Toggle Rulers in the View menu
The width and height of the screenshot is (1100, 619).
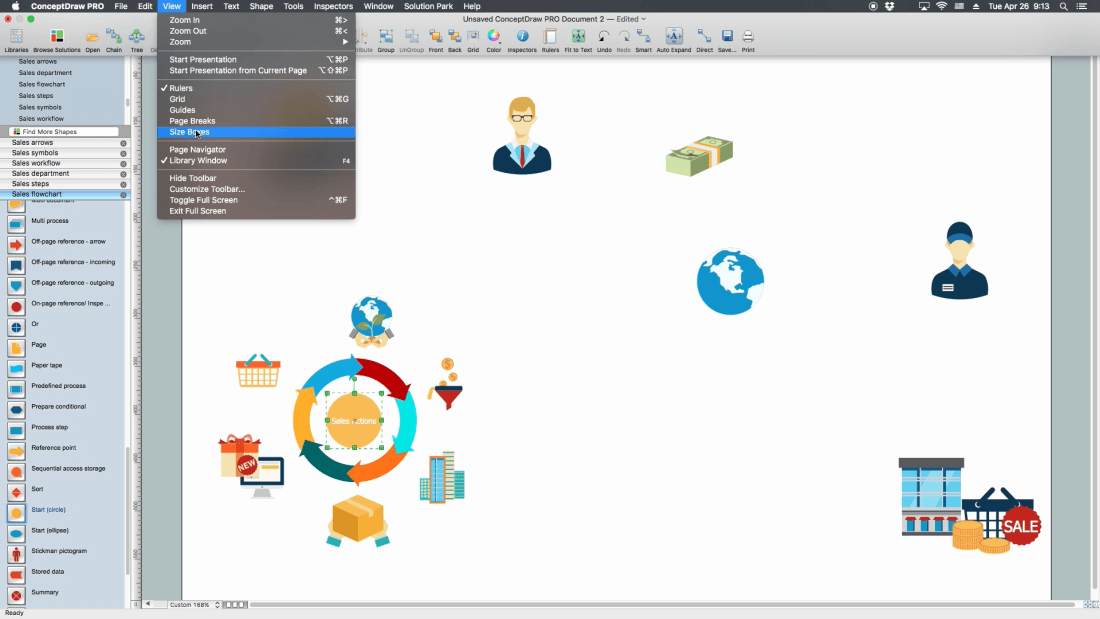(256, 88)
